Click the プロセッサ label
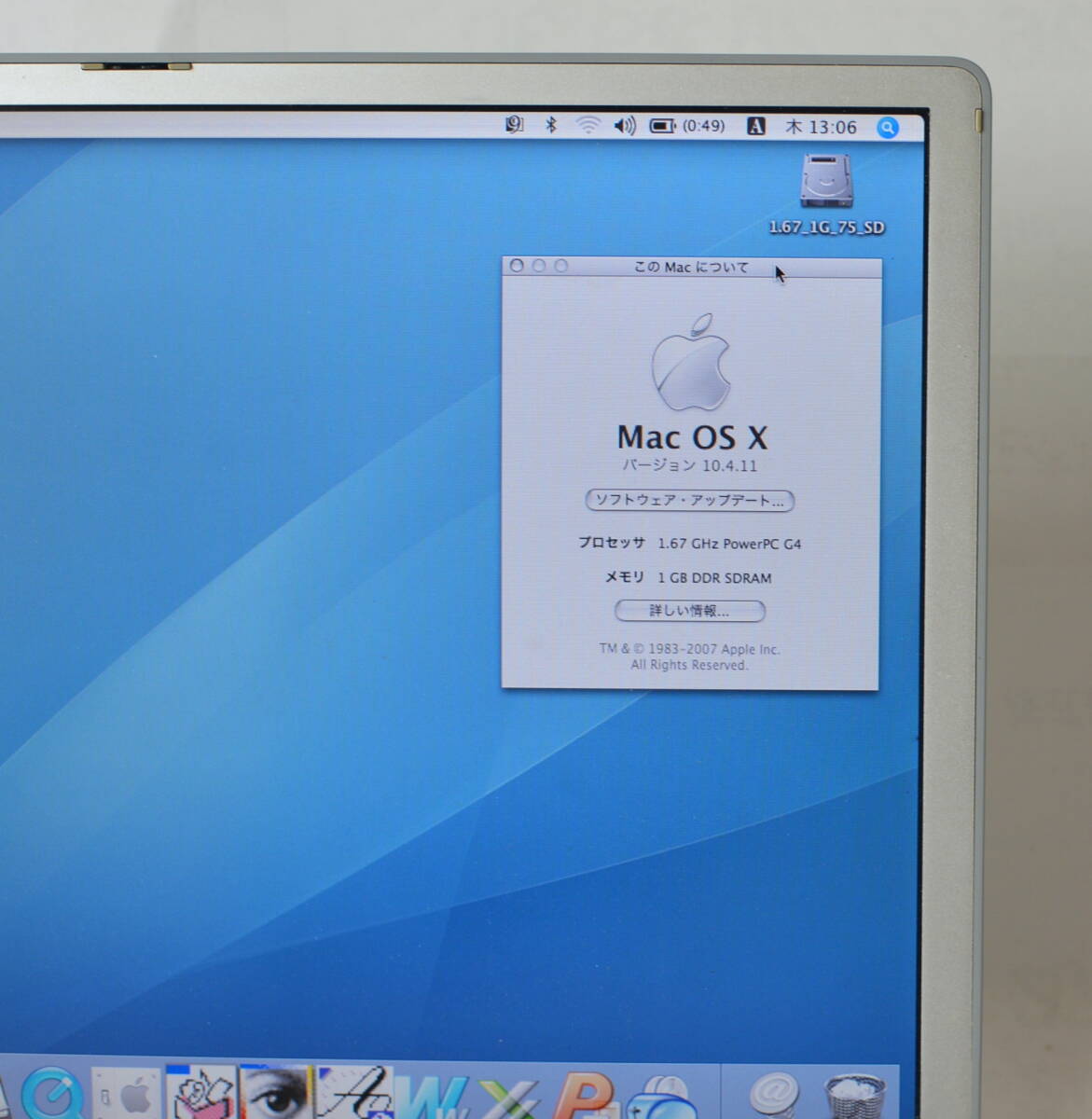The height and width of the screenshot is (1119, 1092). (x=611, y=543)
